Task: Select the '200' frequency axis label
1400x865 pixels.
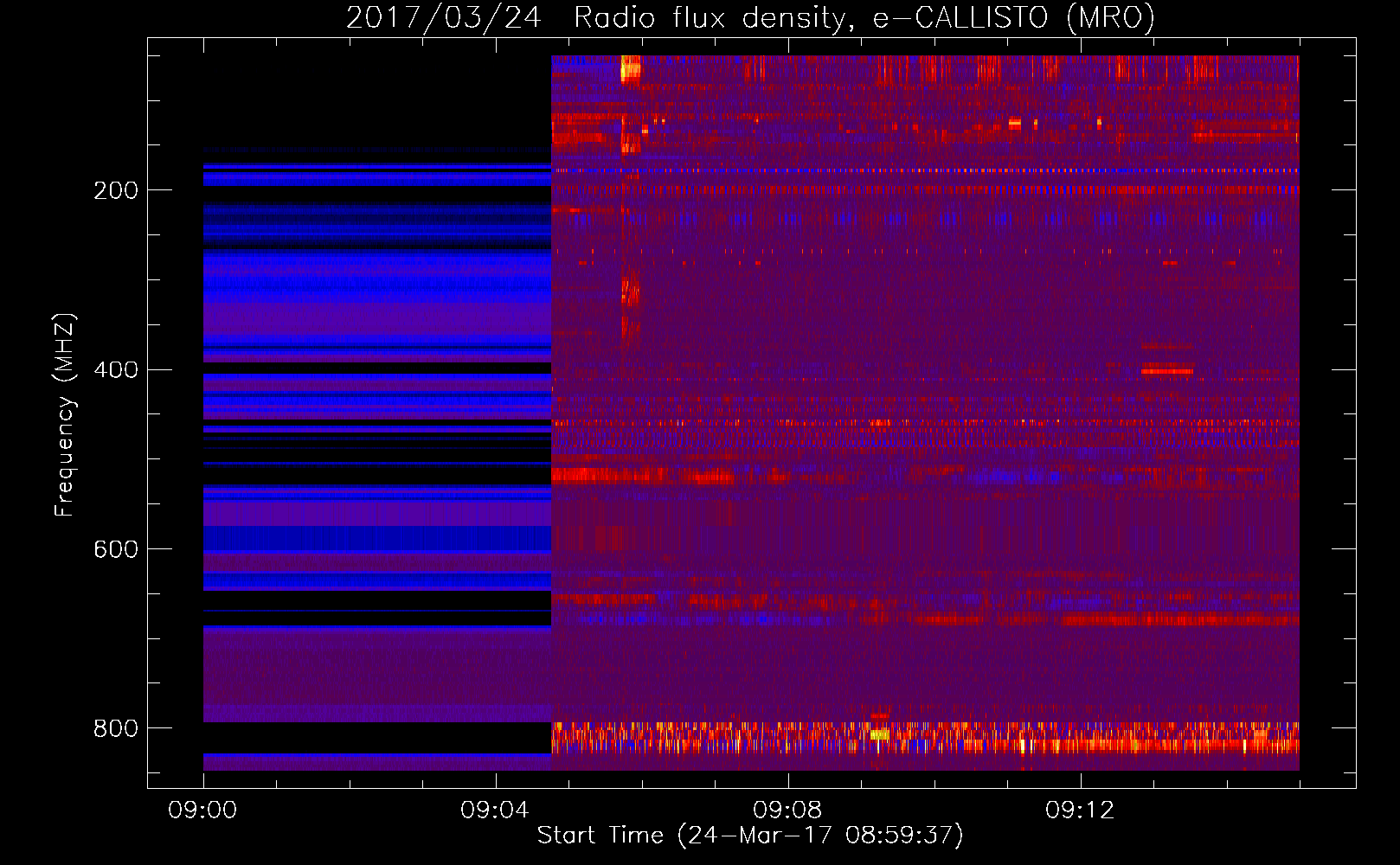Action: [x=116, y=191]
